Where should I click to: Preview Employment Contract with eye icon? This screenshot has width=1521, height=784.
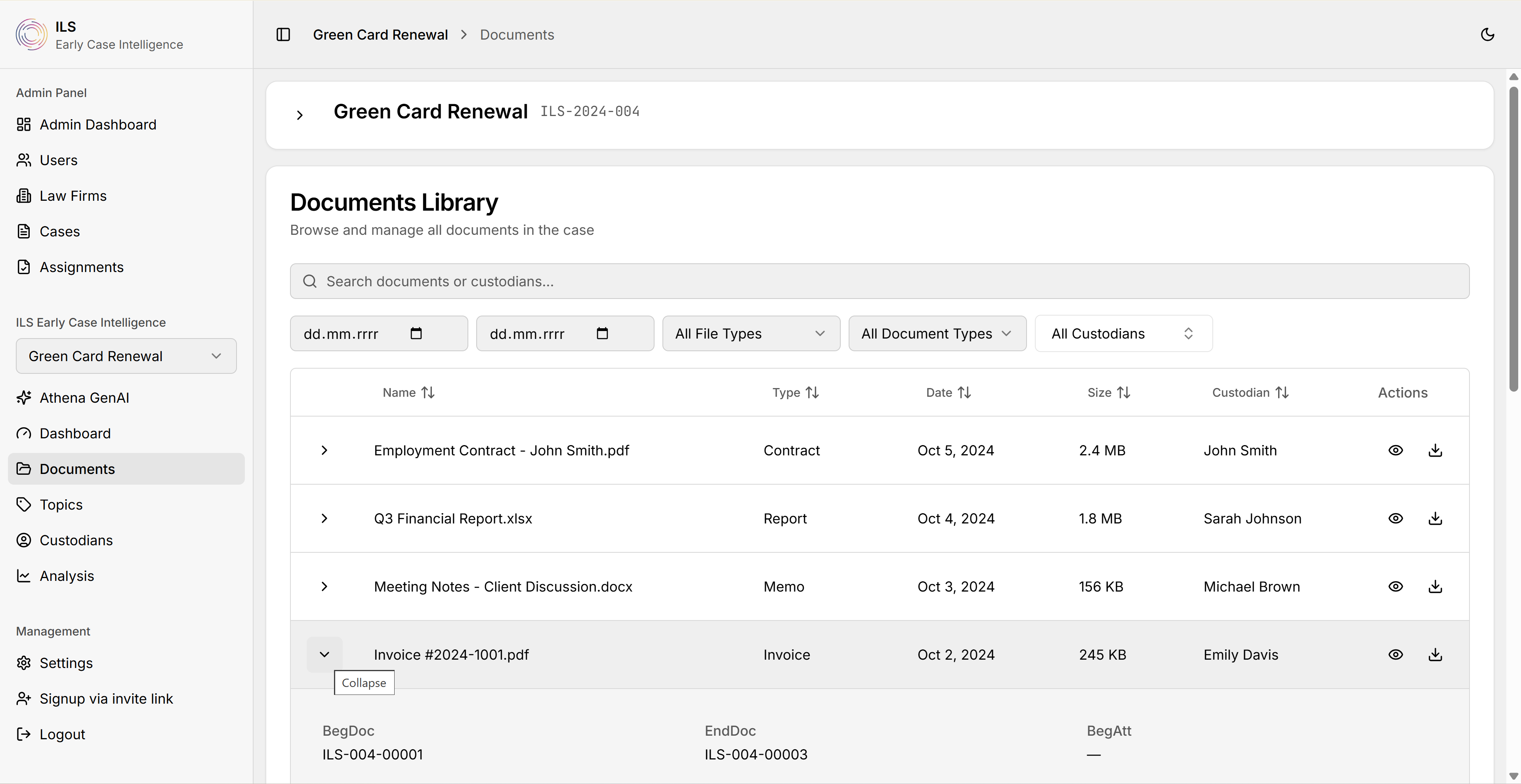1395,450
